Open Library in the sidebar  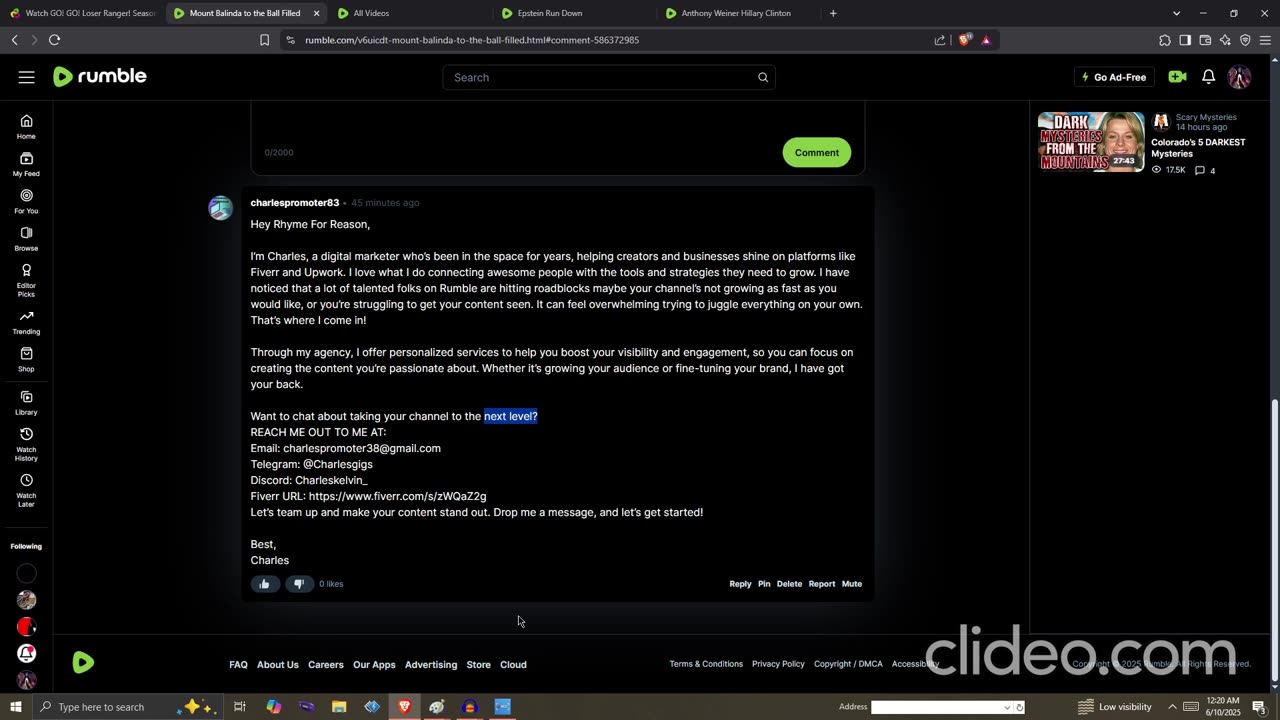click(26, 403)
